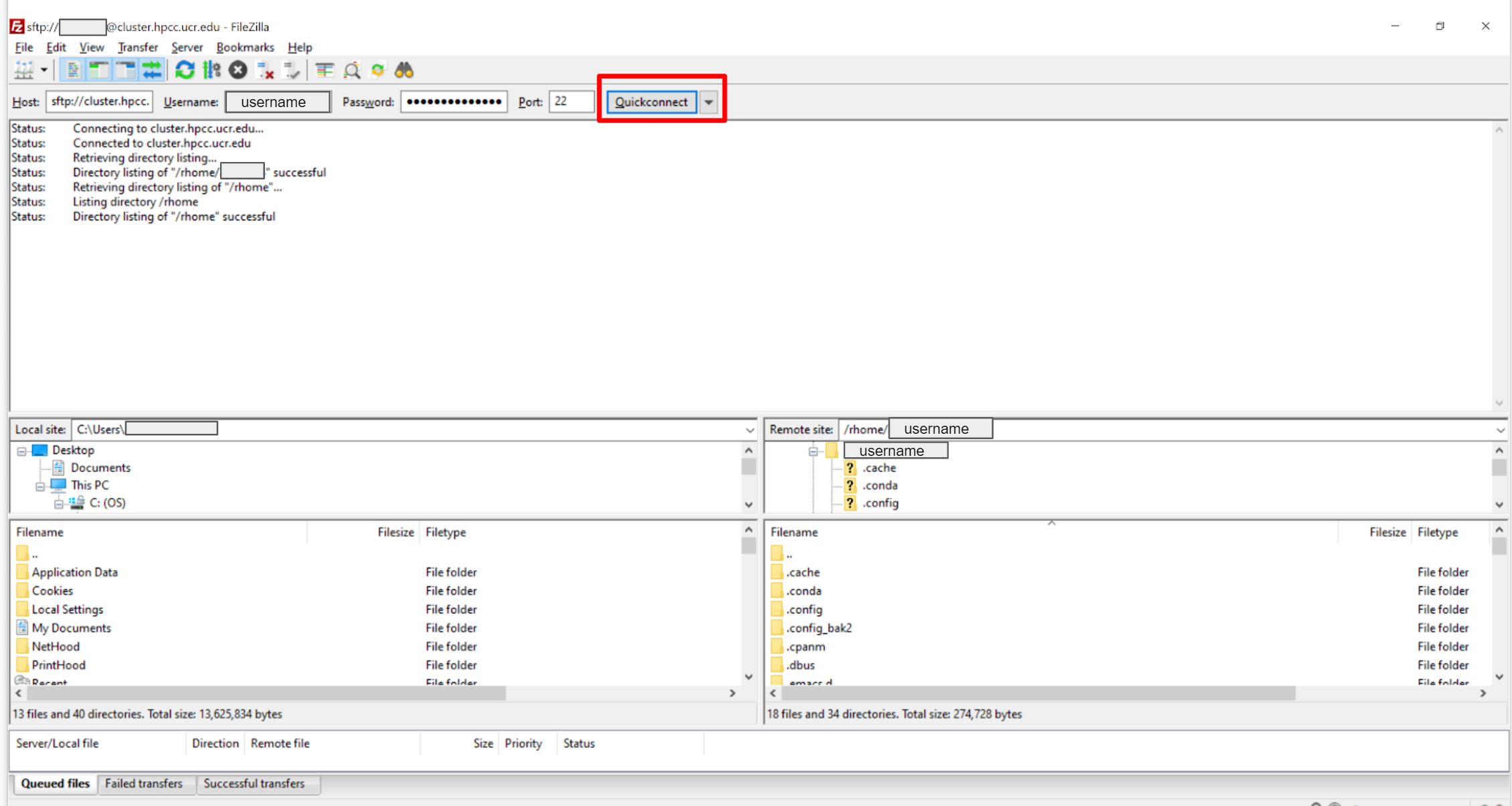Select the PrintHood local folder
The width and height of the screenshot is (1512, 806).
pos(58,665)
